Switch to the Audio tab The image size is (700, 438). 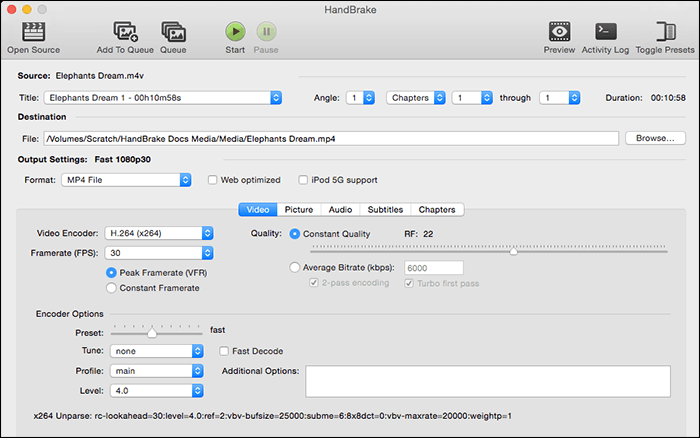point(340,210)
